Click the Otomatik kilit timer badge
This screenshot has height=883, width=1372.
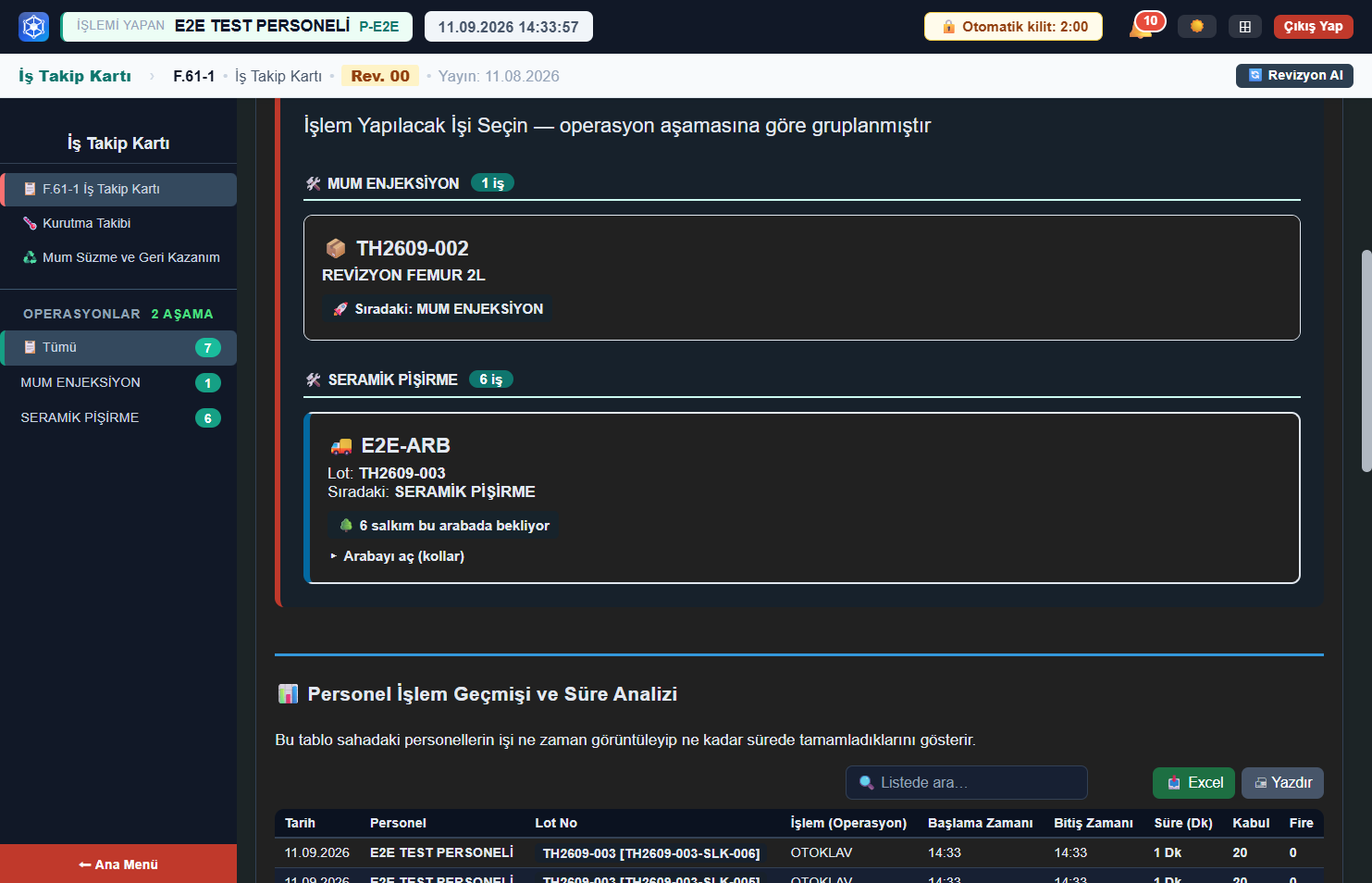1013,27
